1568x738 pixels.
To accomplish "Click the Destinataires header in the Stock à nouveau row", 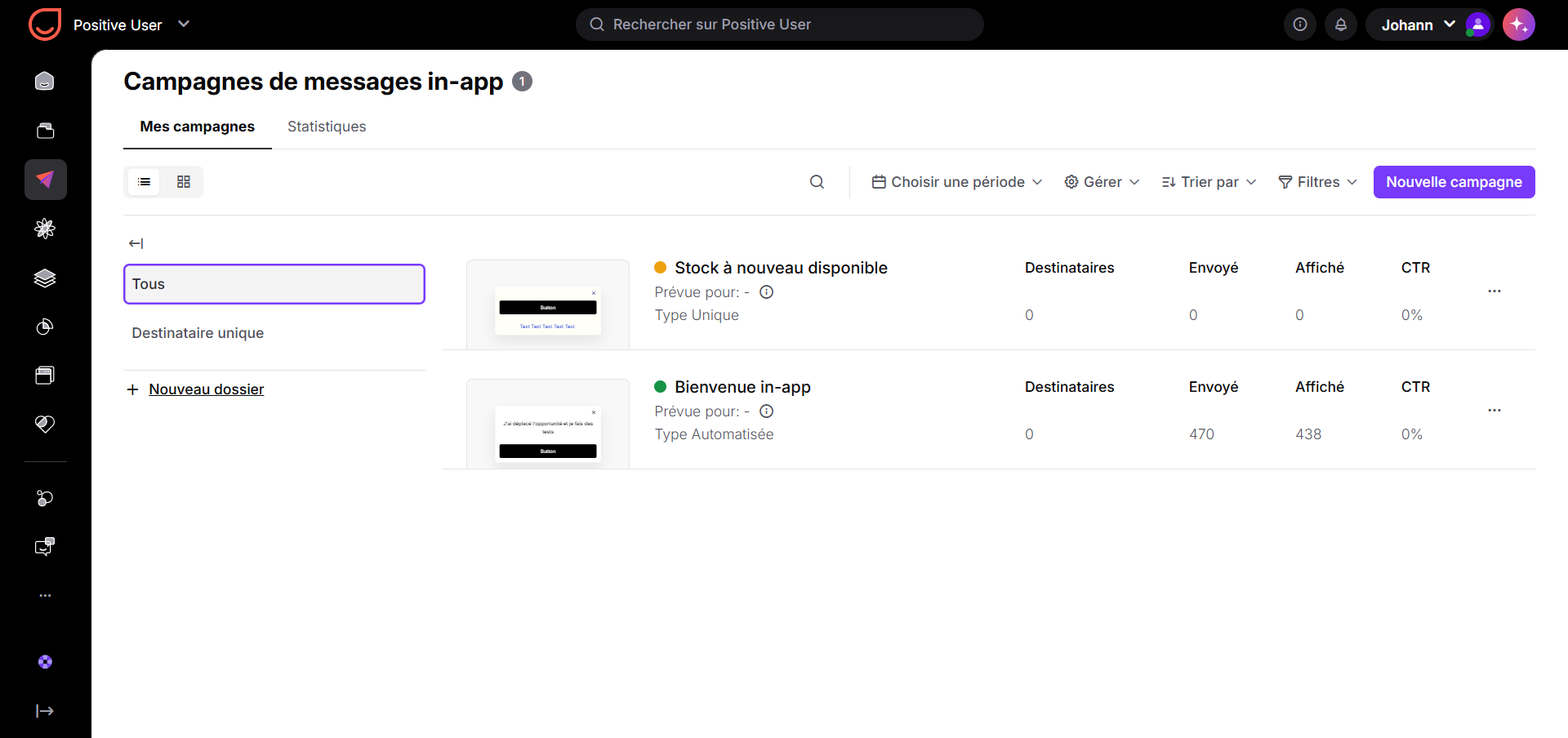I will 1069,268.
